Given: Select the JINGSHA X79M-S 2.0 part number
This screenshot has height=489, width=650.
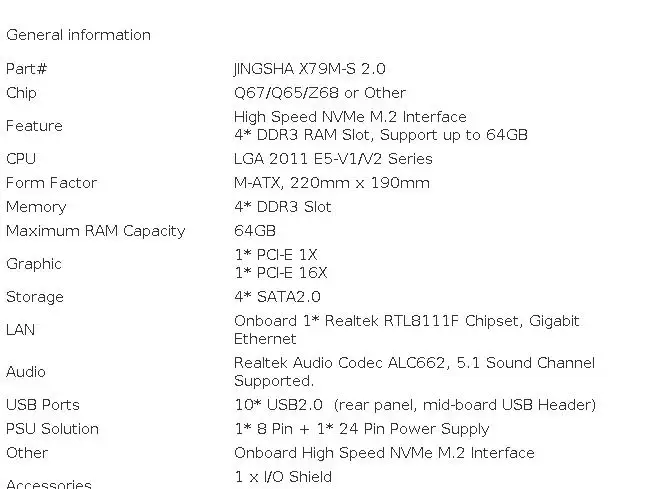Looking at the screenshot, I should 309,69.
